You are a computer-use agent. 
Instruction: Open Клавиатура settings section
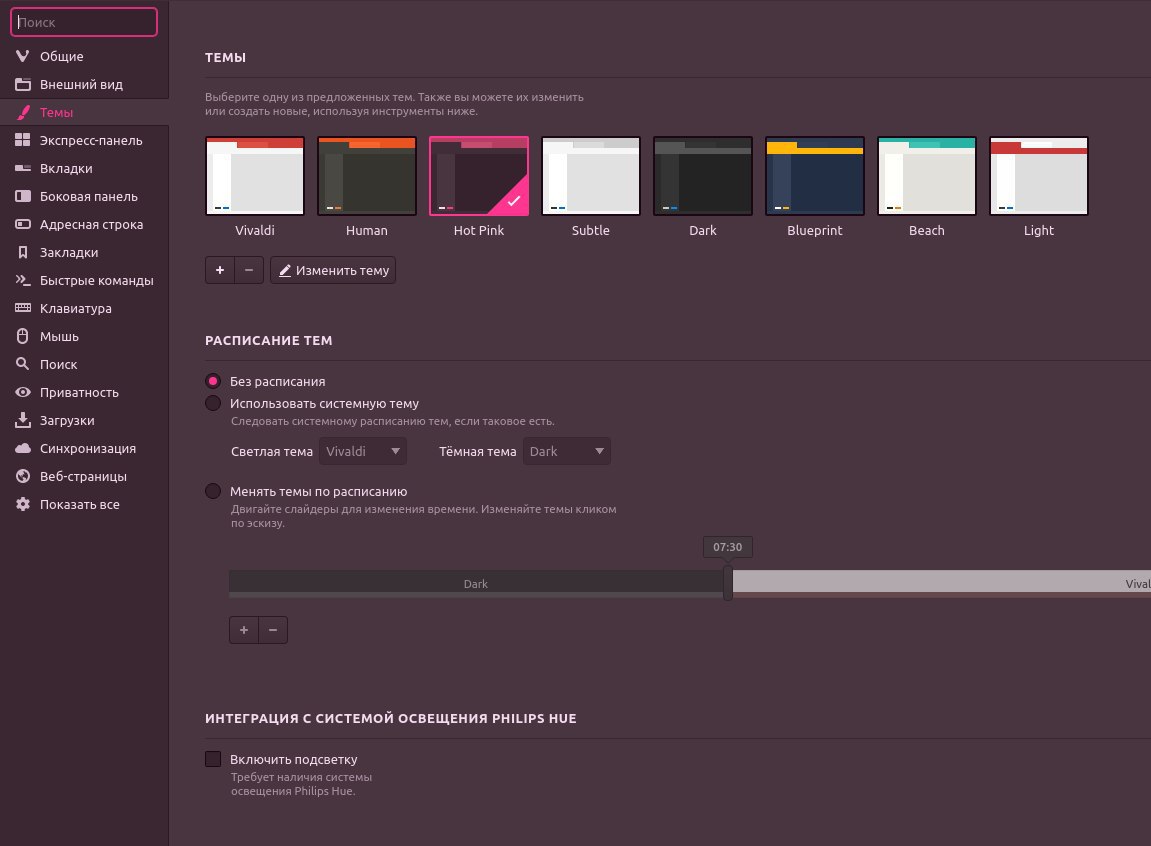[x=84, y=308]
